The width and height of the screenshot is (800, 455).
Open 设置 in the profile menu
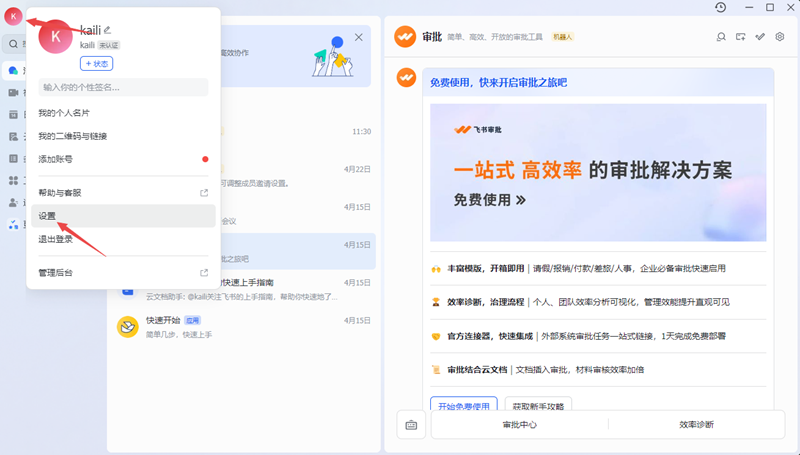123,216
